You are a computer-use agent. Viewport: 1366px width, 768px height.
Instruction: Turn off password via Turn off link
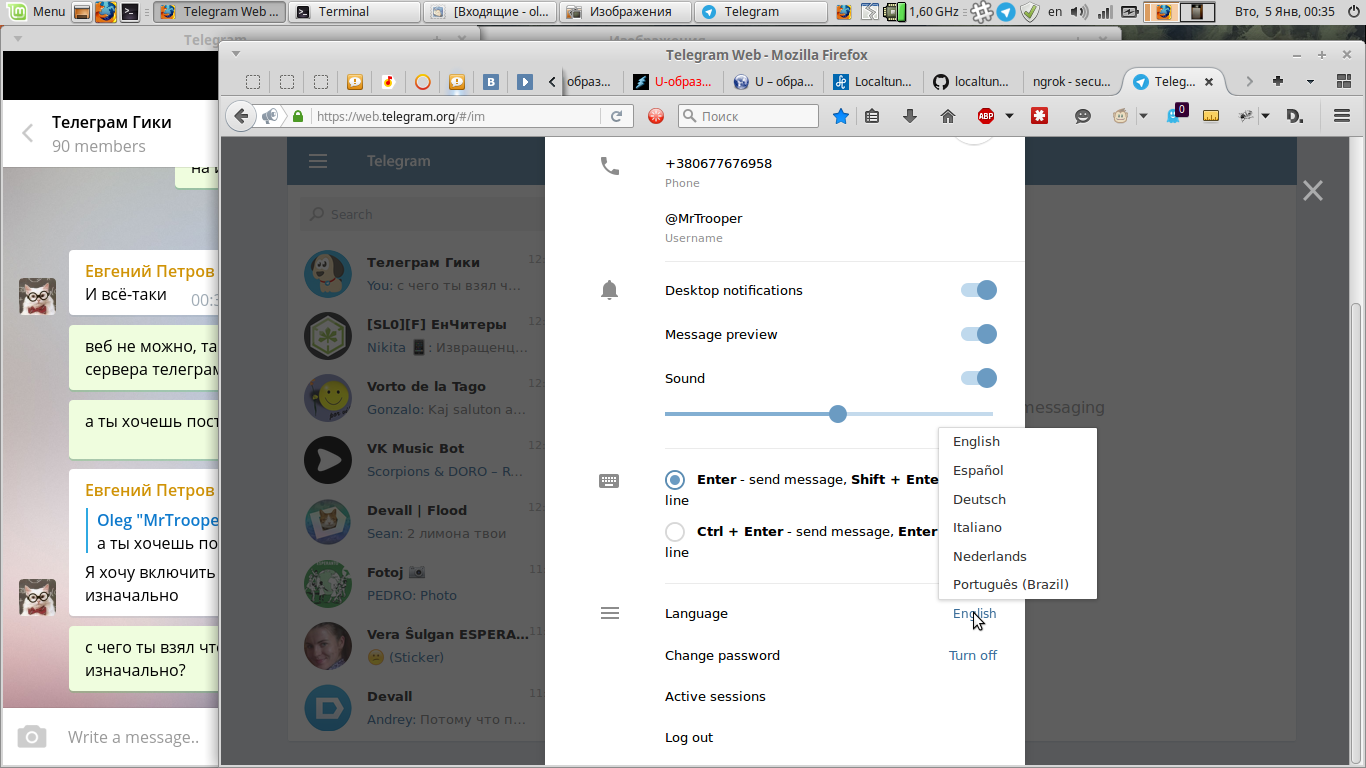pos(973,656)
